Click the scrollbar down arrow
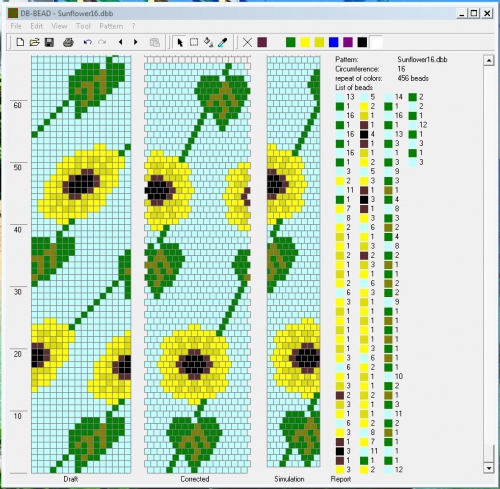This screenshot has height=489, width=500. pyautogui.click(x=488, y=468)
